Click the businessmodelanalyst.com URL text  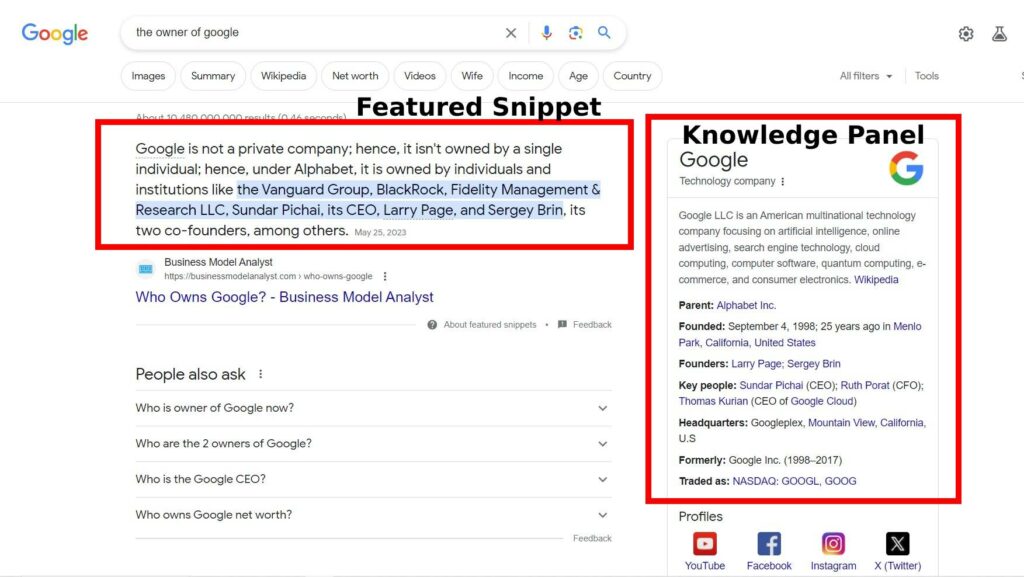[268, 276]
